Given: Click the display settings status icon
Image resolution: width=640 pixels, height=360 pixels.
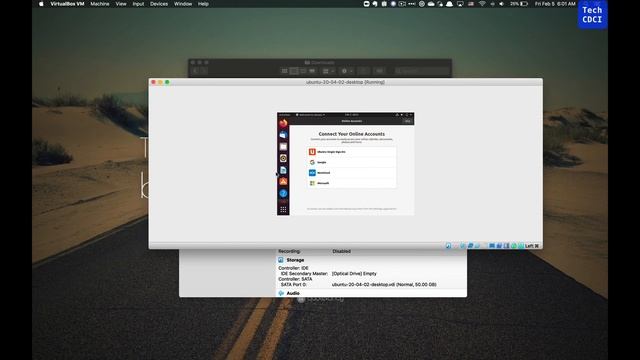Looking at the screenshot, I should tap(492, 246).
